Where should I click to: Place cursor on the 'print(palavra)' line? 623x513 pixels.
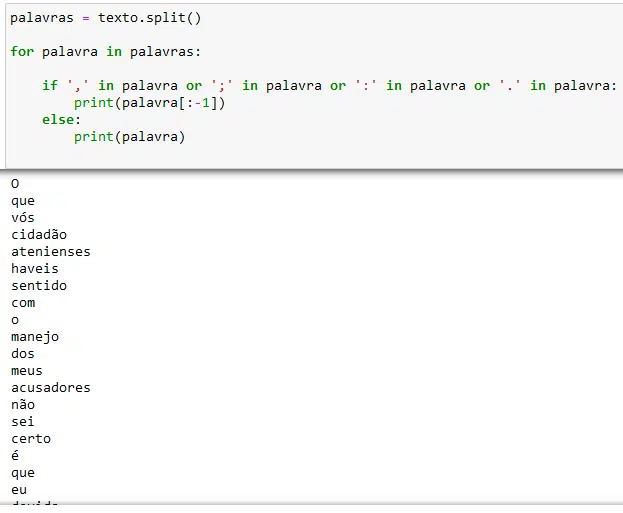(x=129, y=136)
